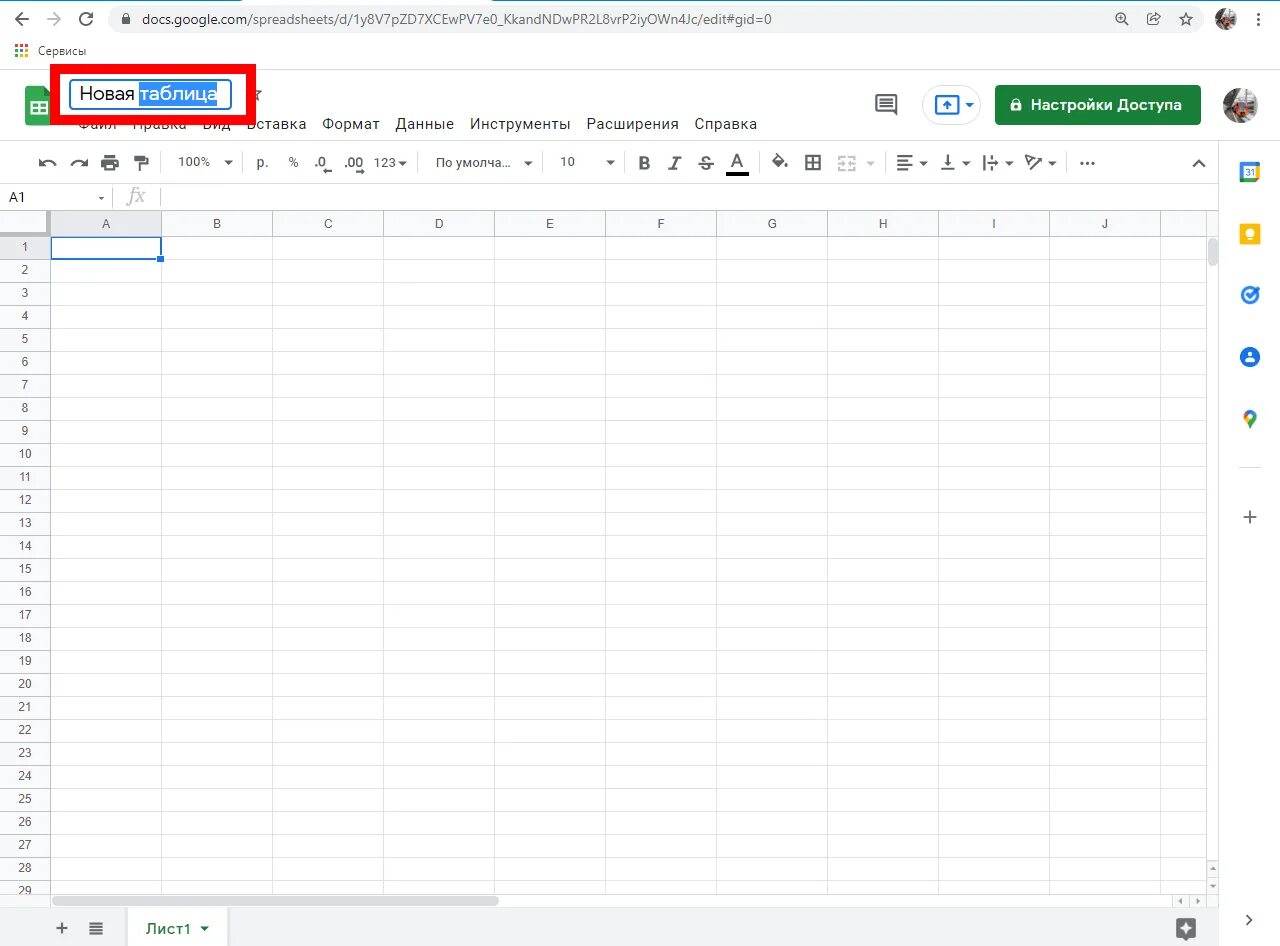Open text rotation dropdown
The image size is (1280, 946).
click(1041, 163)
